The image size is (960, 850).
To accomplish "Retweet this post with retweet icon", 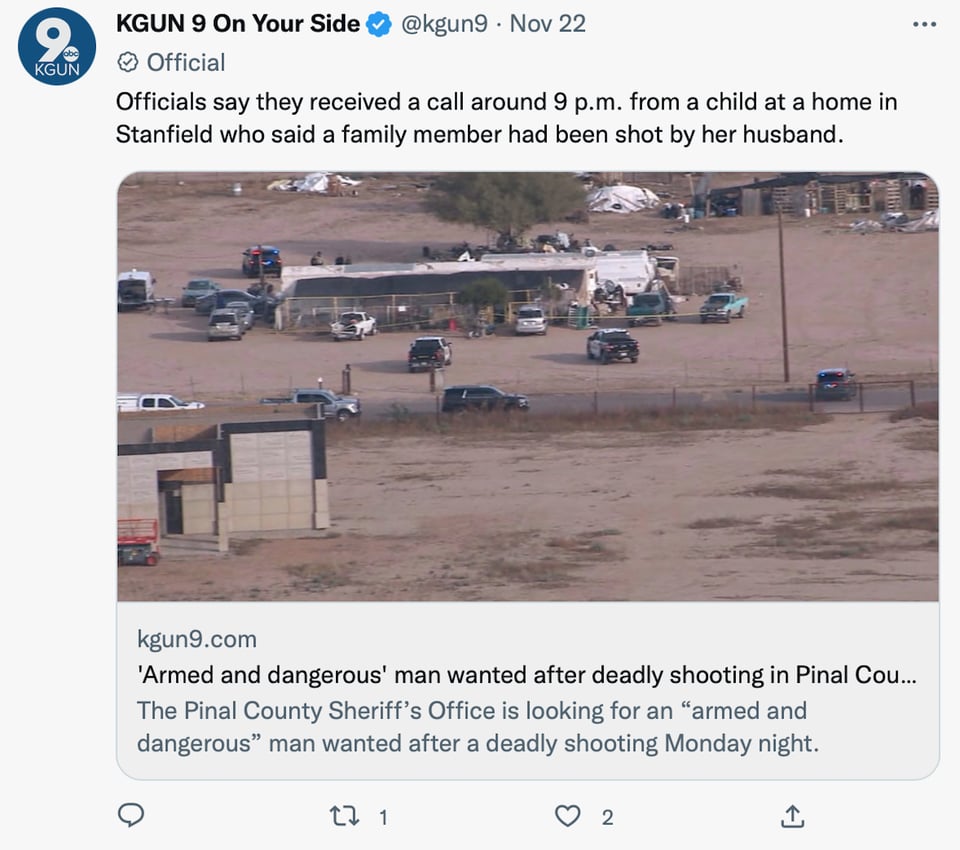I will click(x=345, y=816).
